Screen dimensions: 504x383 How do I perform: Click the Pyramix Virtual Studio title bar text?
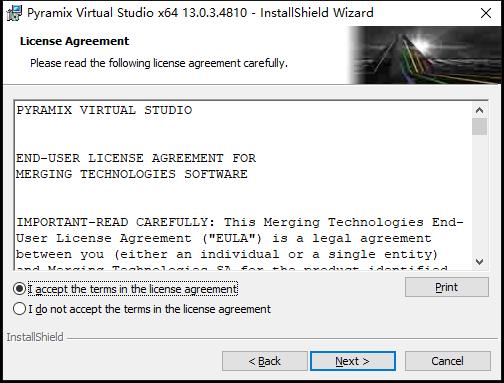(200, 13)
